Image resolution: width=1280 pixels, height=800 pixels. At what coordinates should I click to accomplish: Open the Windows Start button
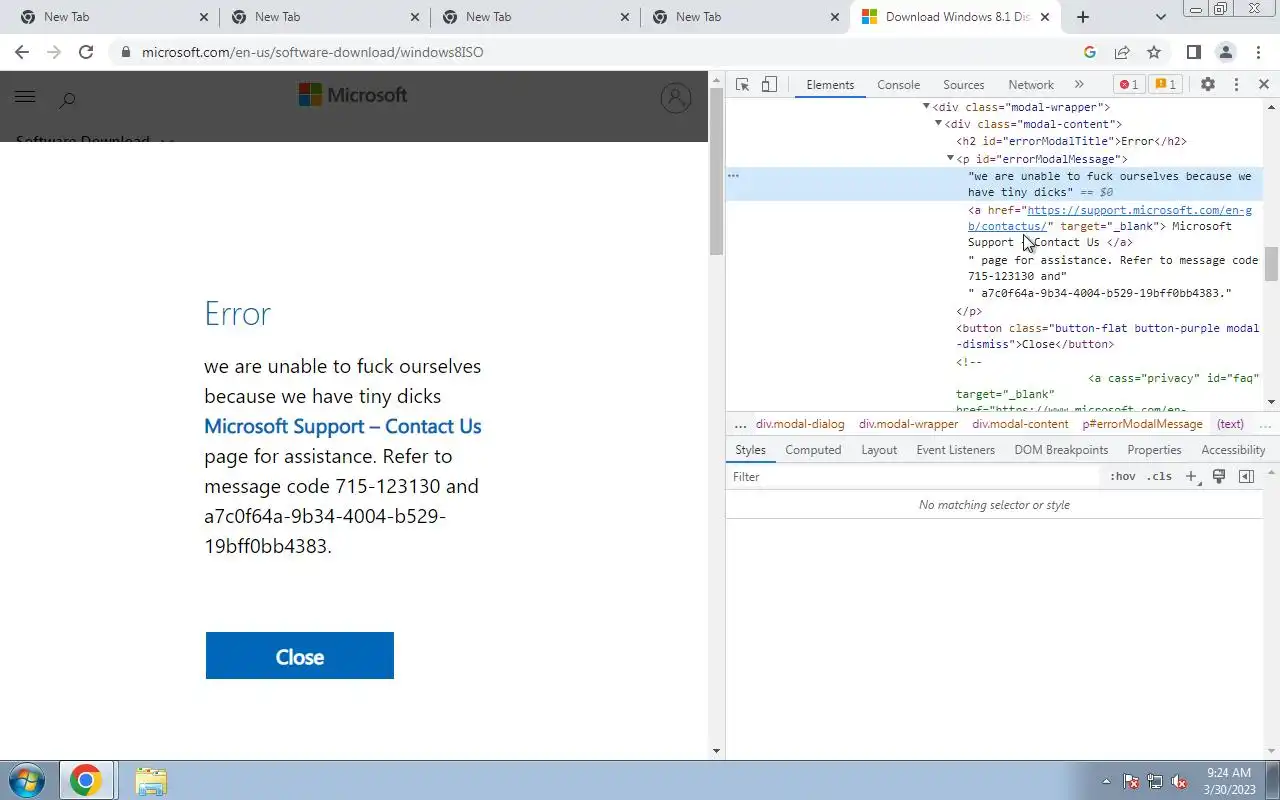click(26, 780)
